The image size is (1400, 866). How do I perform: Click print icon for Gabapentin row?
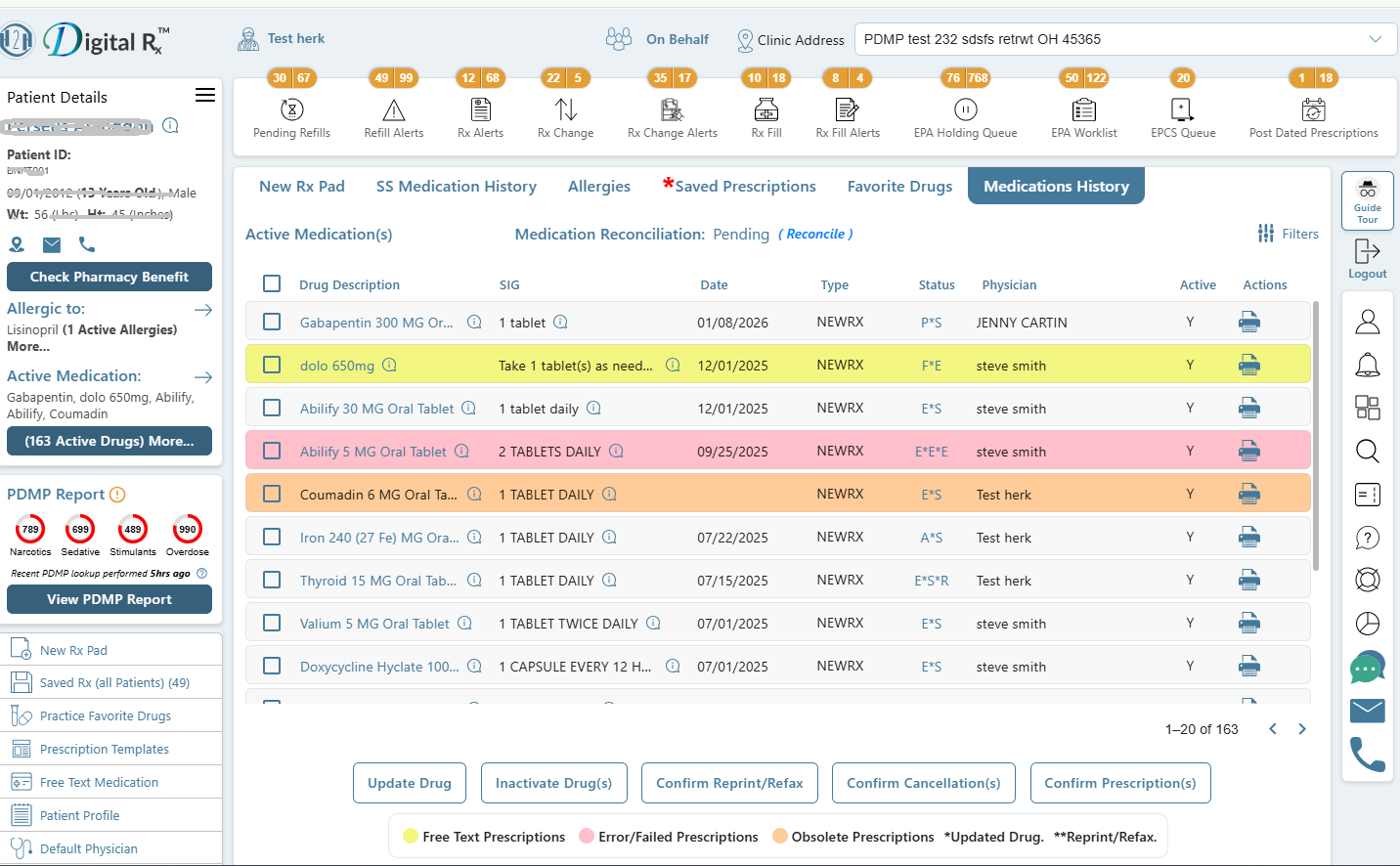click(1248, 322)
